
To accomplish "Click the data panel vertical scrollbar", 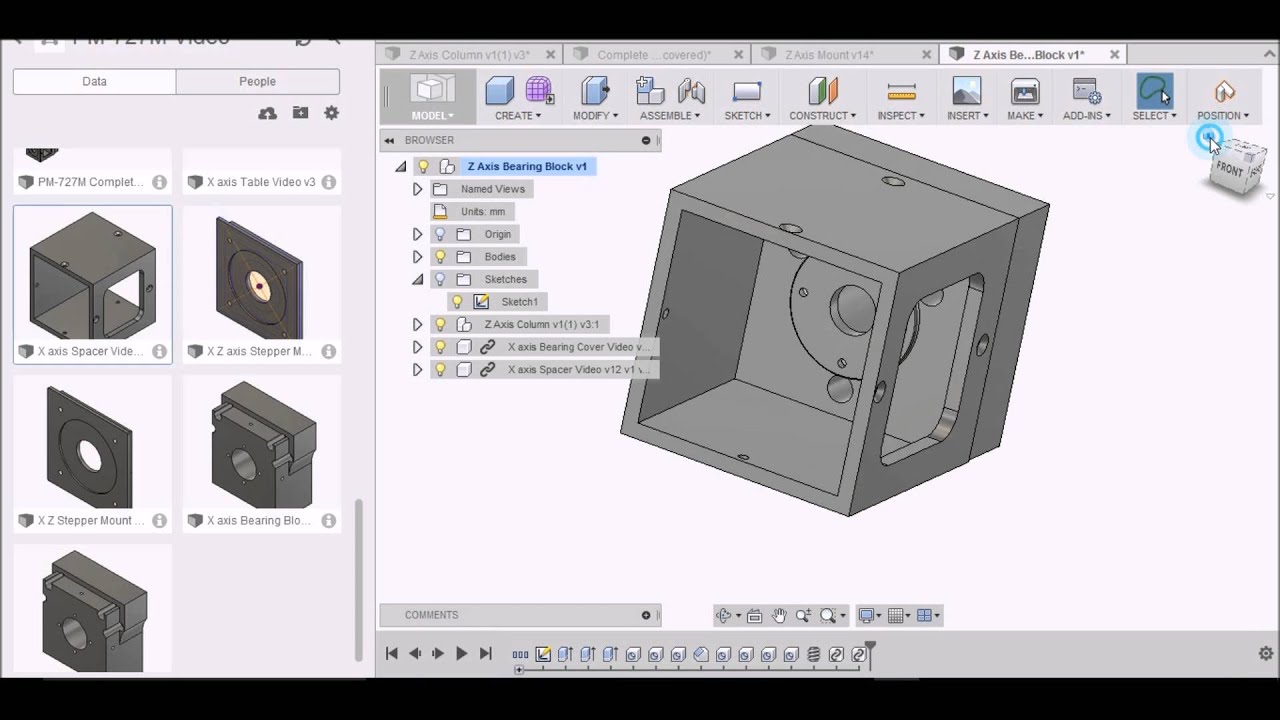I will coord(358,580).
